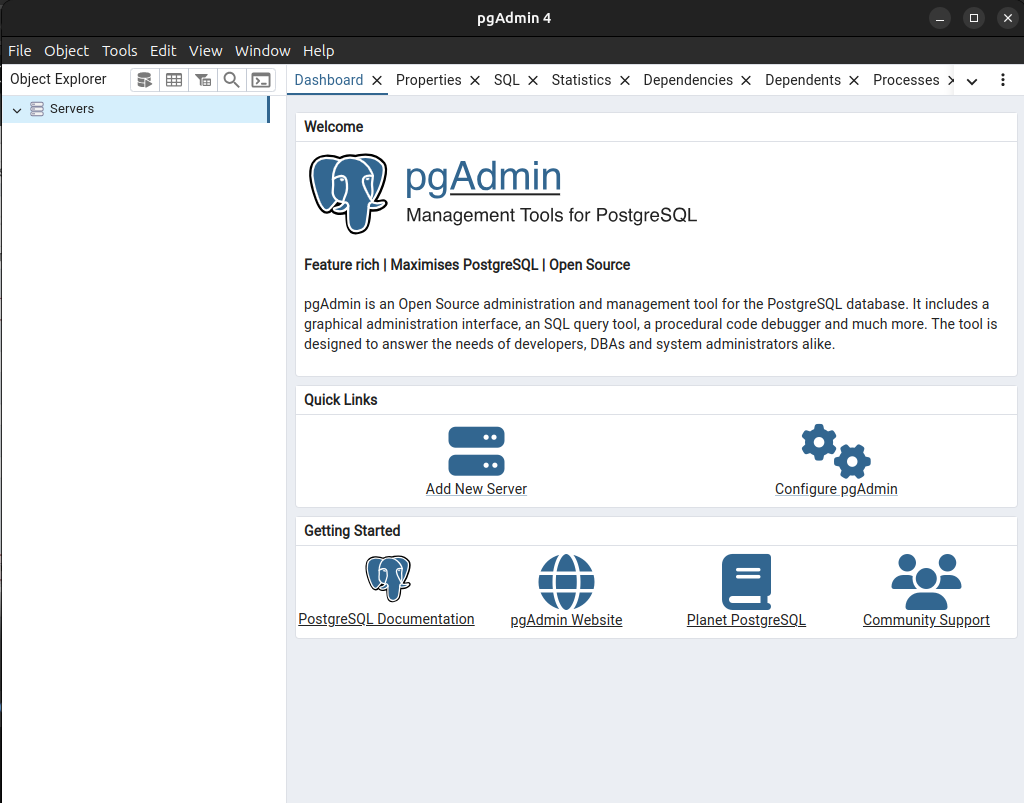This screenshot has height=803, width=1024.
Task: Open the Tools menu
Action: (x=119, y=51)
